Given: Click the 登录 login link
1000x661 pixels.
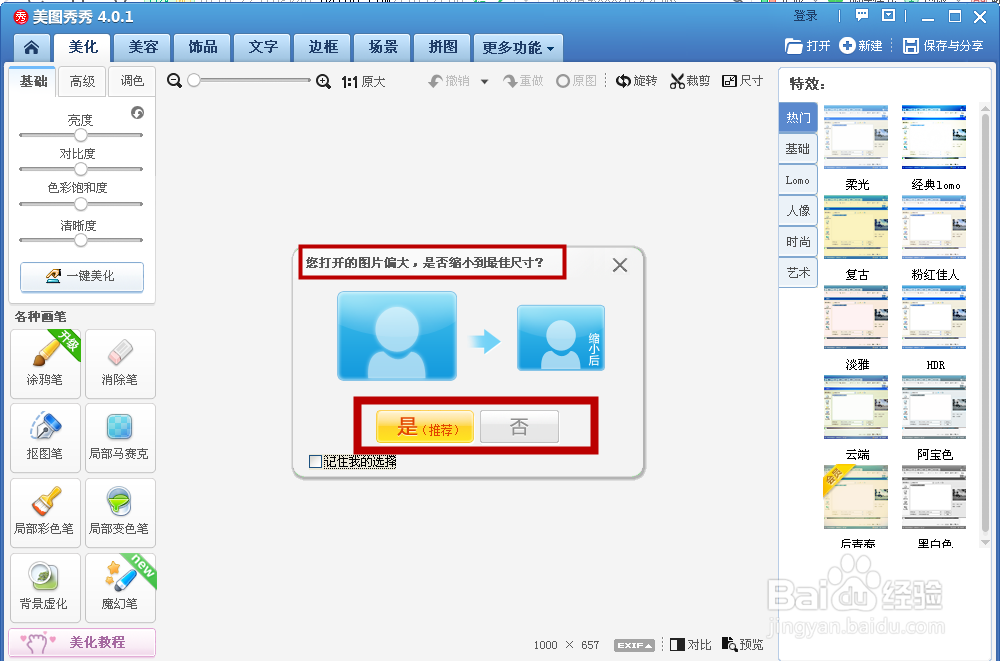Looking at the screenshot, I should 805,16.
